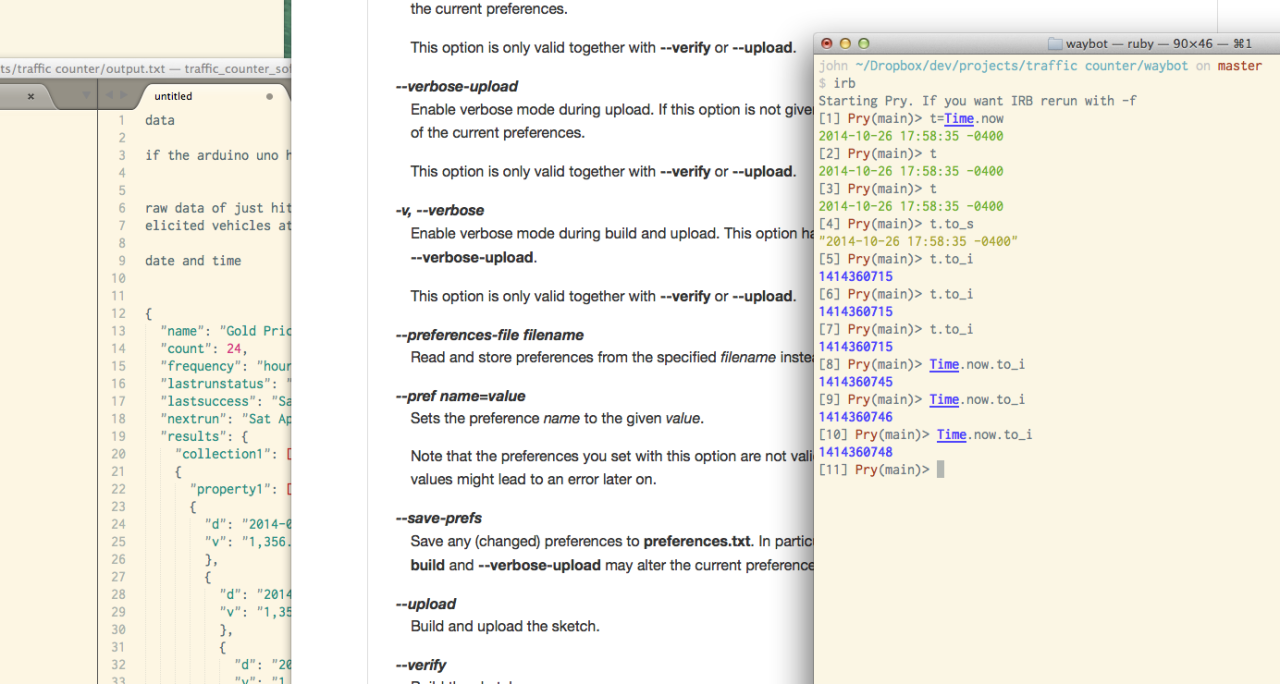Viewport: 1280px width, 684px height.
Task: Open the tab overflow dropdown triangle in the editor
Action: [x=87, y=95]
